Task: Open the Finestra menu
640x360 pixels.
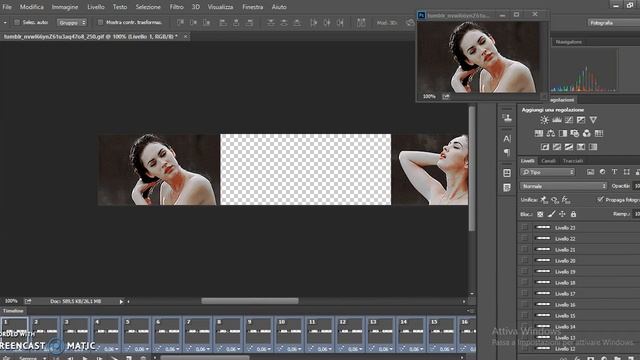Action: tap(253, 7)
